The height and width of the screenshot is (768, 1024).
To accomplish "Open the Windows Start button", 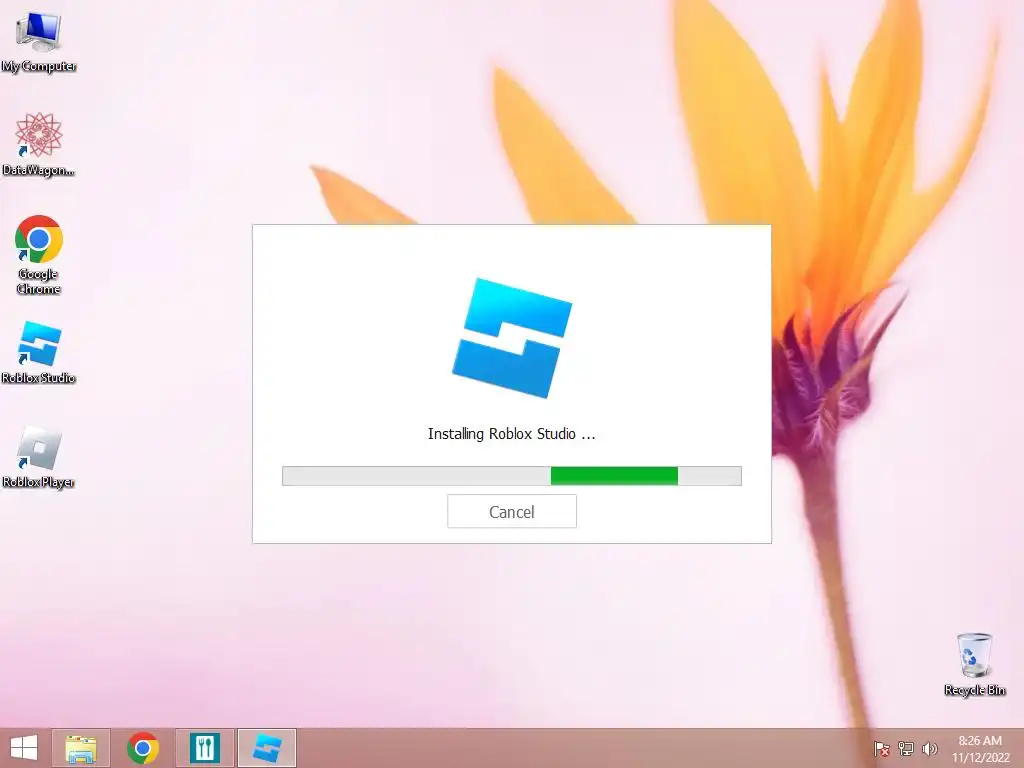I will [24, 748].
